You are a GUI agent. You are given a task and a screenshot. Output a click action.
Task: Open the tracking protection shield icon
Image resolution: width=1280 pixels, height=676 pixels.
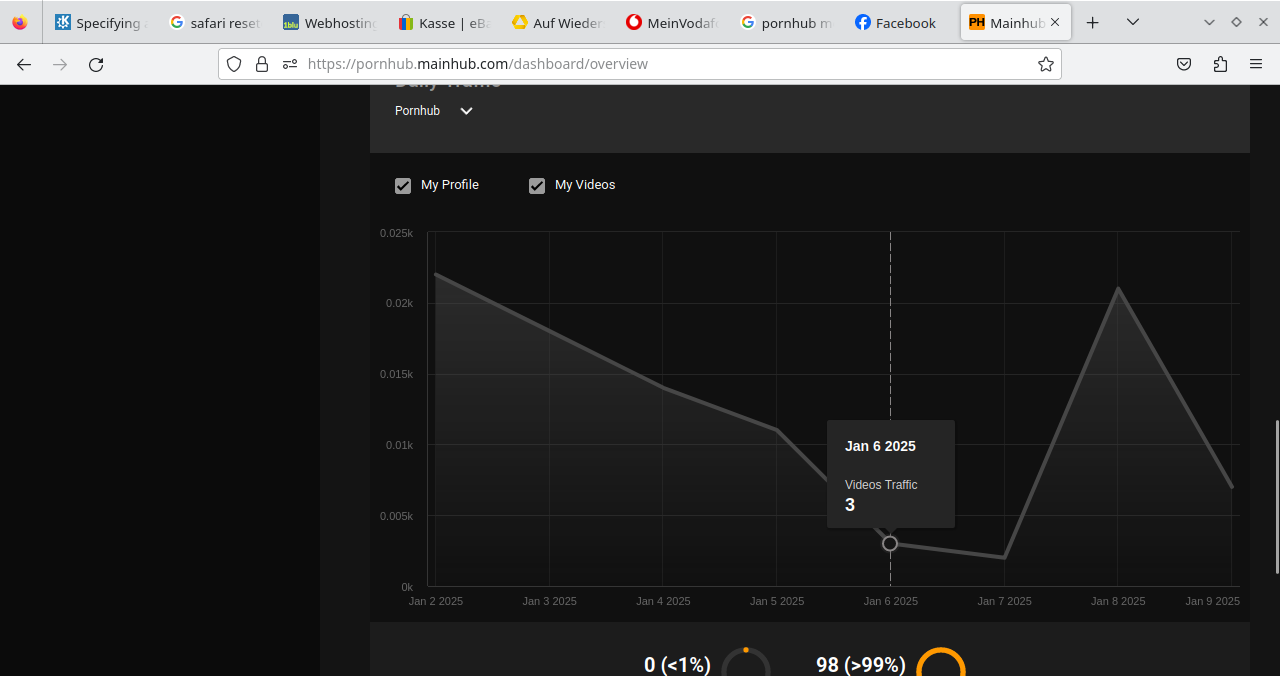click(234, 64)
